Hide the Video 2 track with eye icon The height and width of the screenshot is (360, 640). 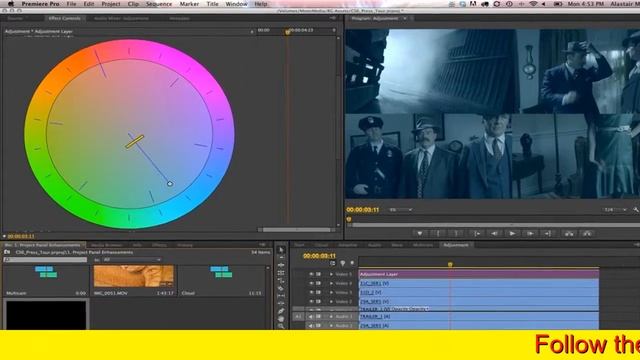pyautogui.click(x=311, y=301)
